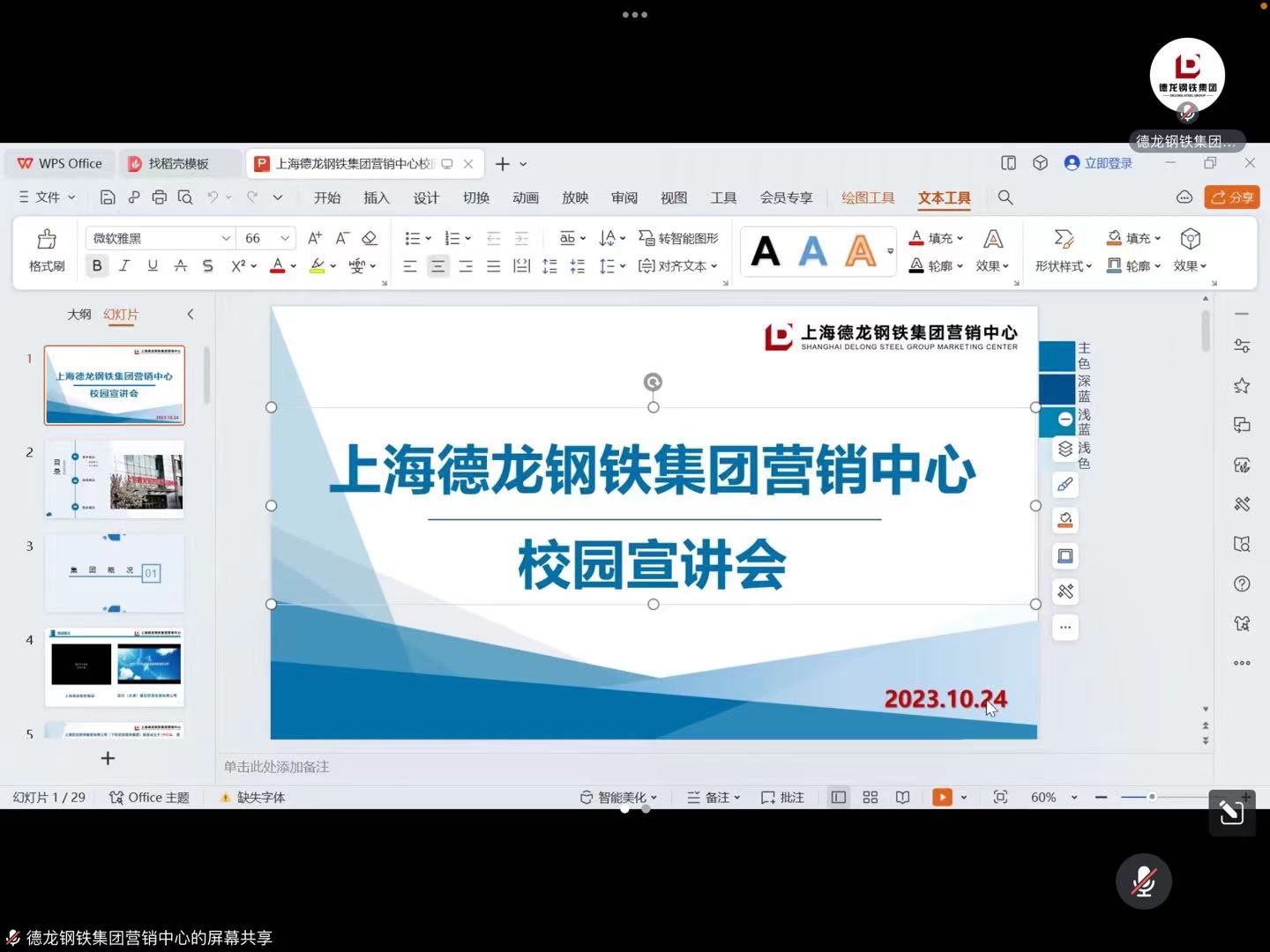Screen dimensions: 1270x952
Task: Click the help question mark sidebar icon
Action: [x=1242, y=584]
